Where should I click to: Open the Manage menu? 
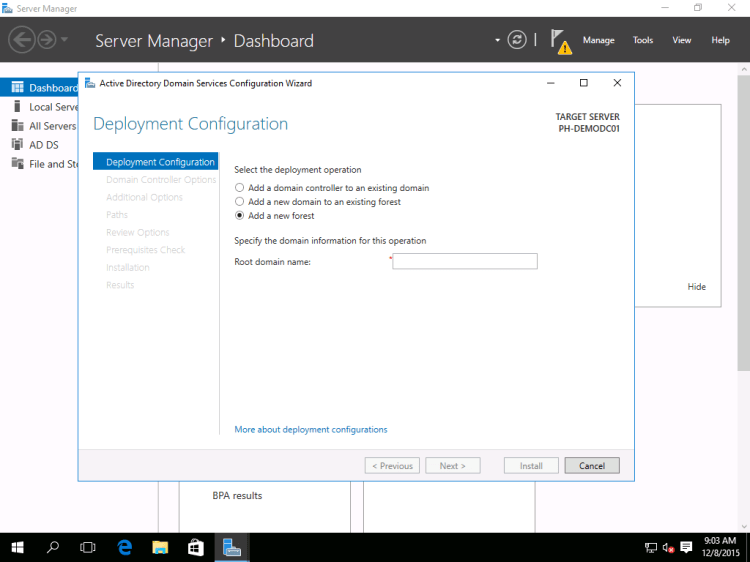pyautogui.click(x=598, y=41)
